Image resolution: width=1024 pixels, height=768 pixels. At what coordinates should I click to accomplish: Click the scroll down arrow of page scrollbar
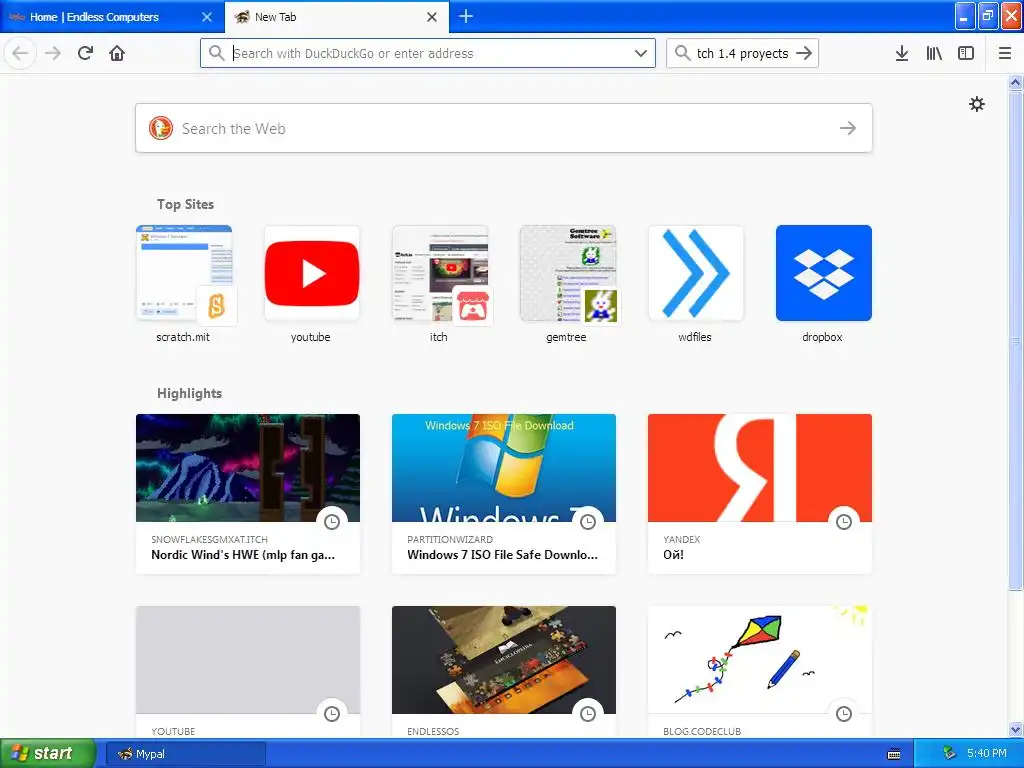click(1016, 729)
